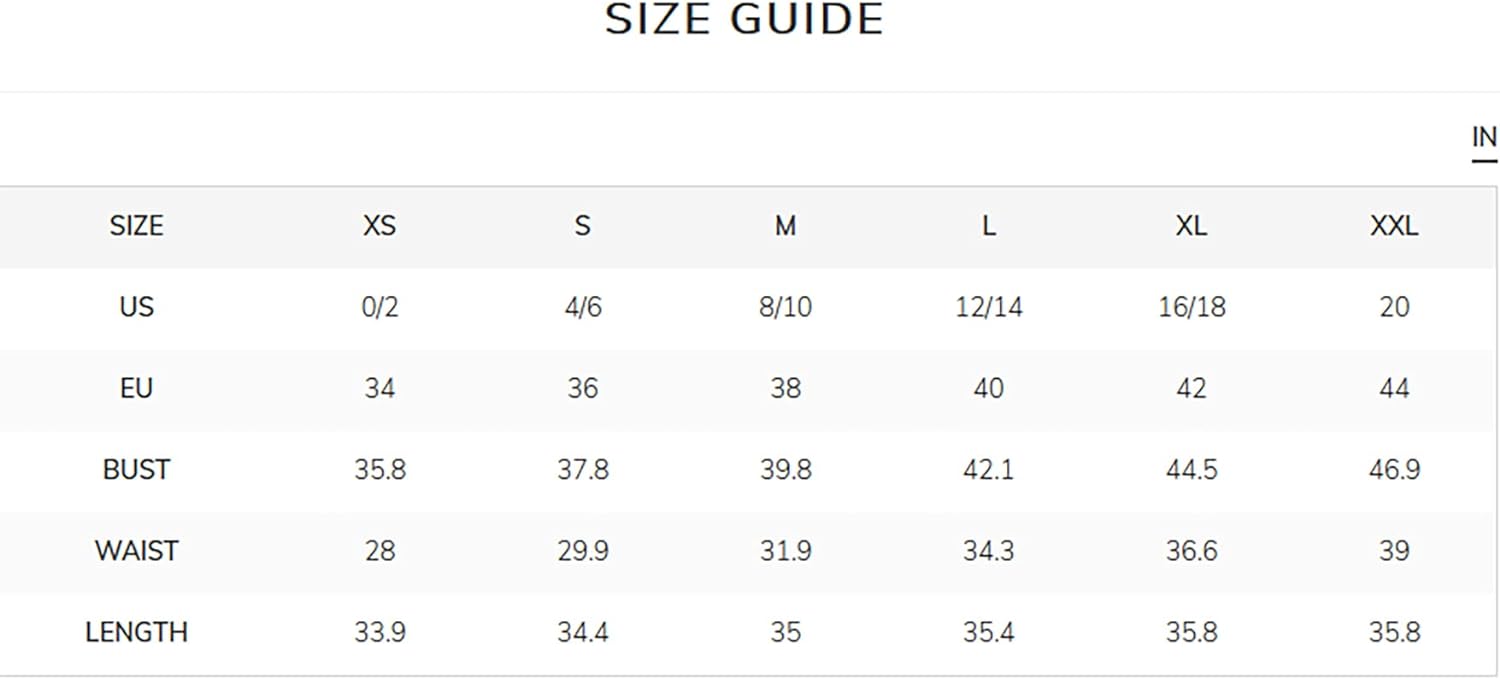Viewport: 1500px width, 679px height.
Task: Click the EU row label
Action: [136, 388]
